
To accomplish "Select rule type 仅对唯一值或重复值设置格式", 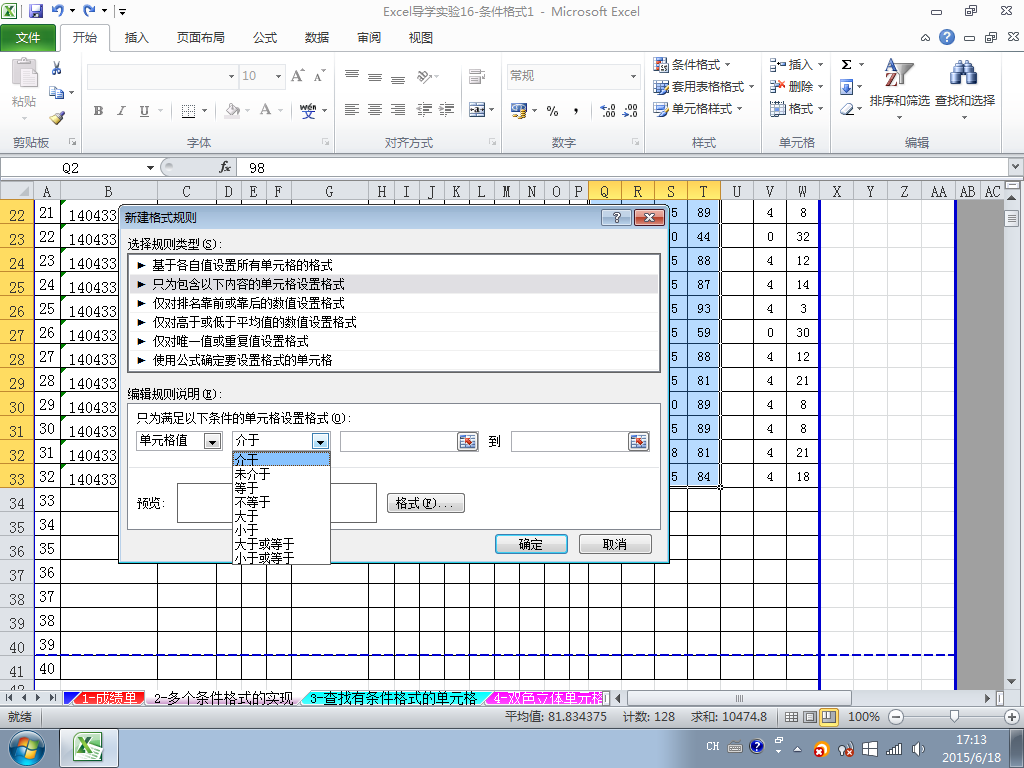I will [x=394, y=341].
